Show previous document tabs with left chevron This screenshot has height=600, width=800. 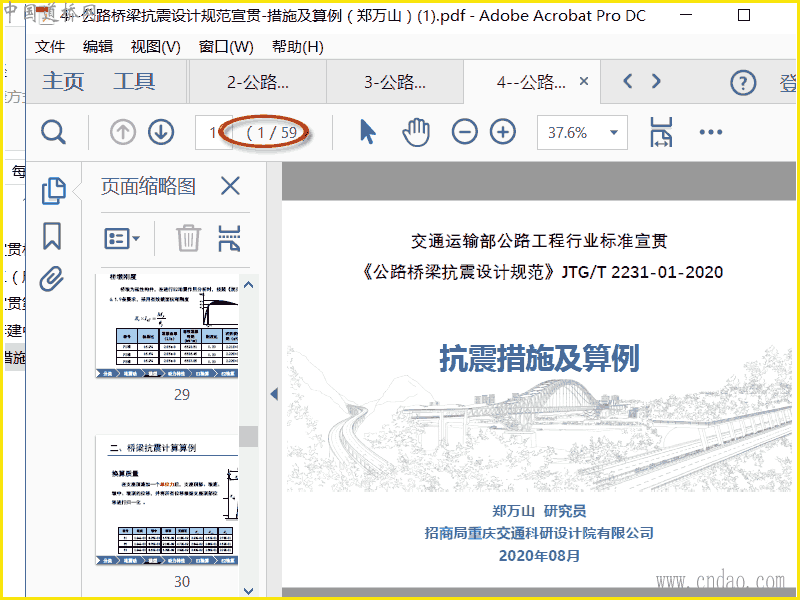point(628,81)
